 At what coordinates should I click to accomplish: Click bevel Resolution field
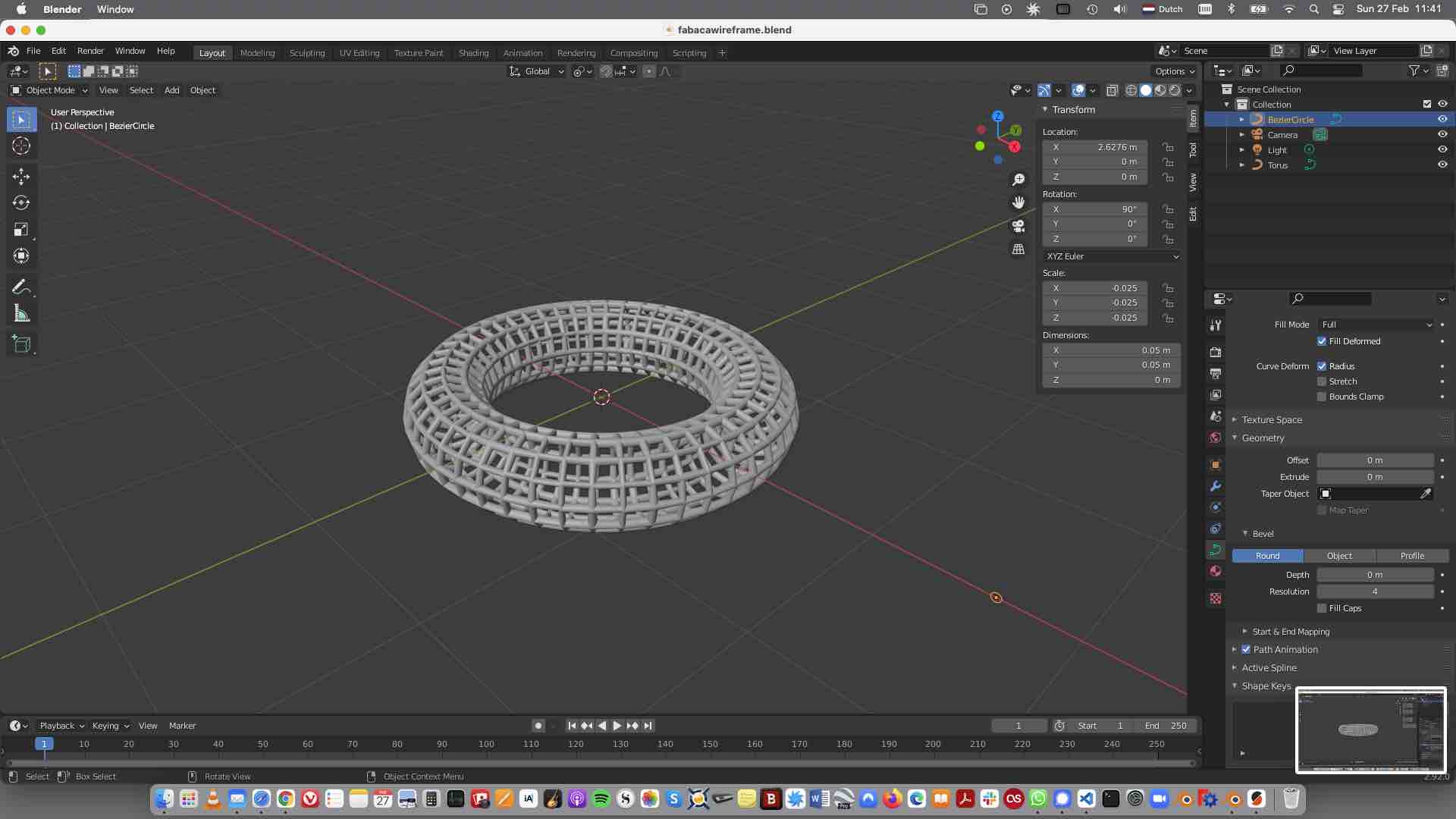pos(1375,591)
